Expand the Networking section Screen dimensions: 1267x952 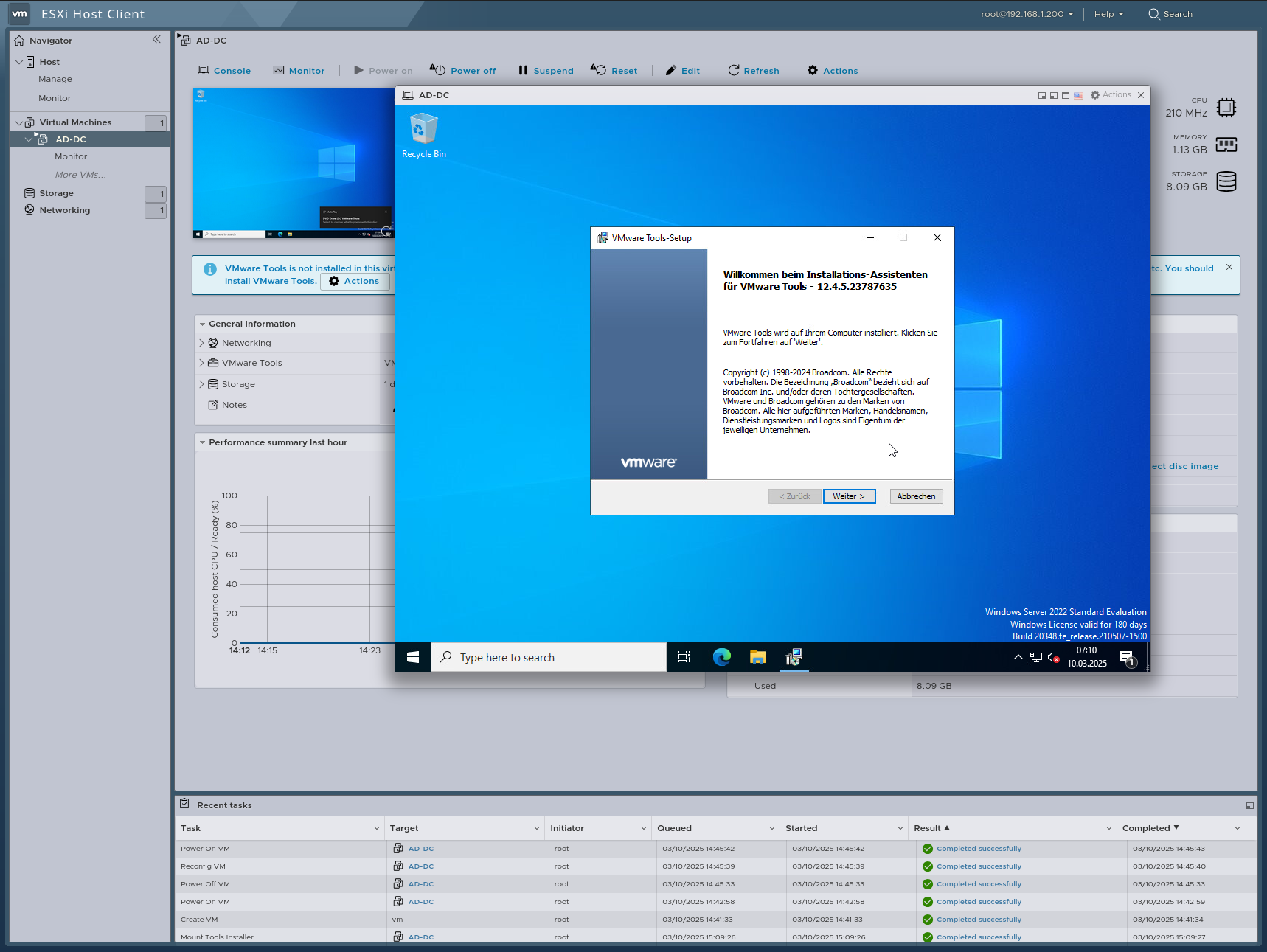tap(201, 342)
